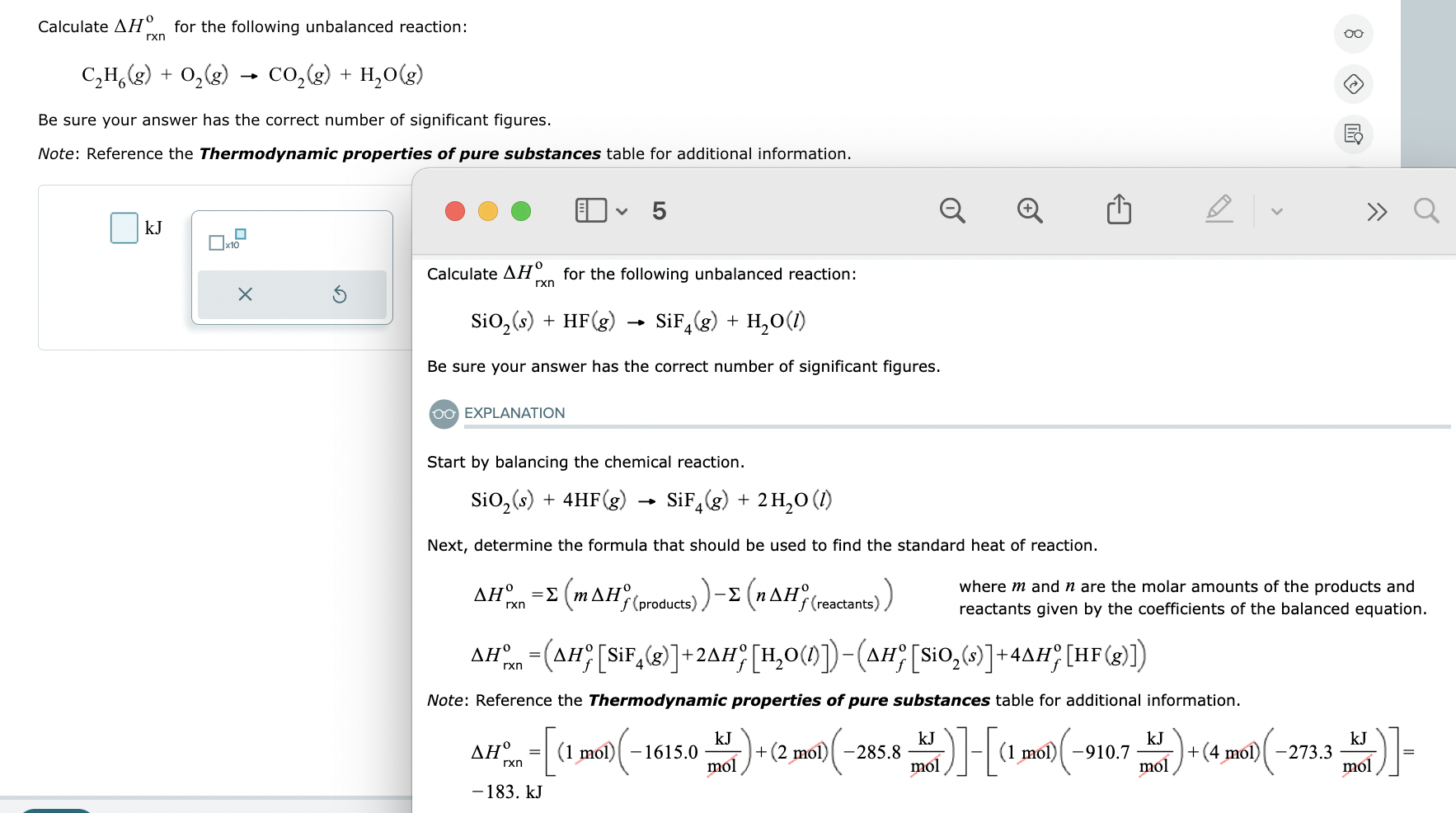
Task: Click the EXPLANATION section header
Action: click(514, 413)
